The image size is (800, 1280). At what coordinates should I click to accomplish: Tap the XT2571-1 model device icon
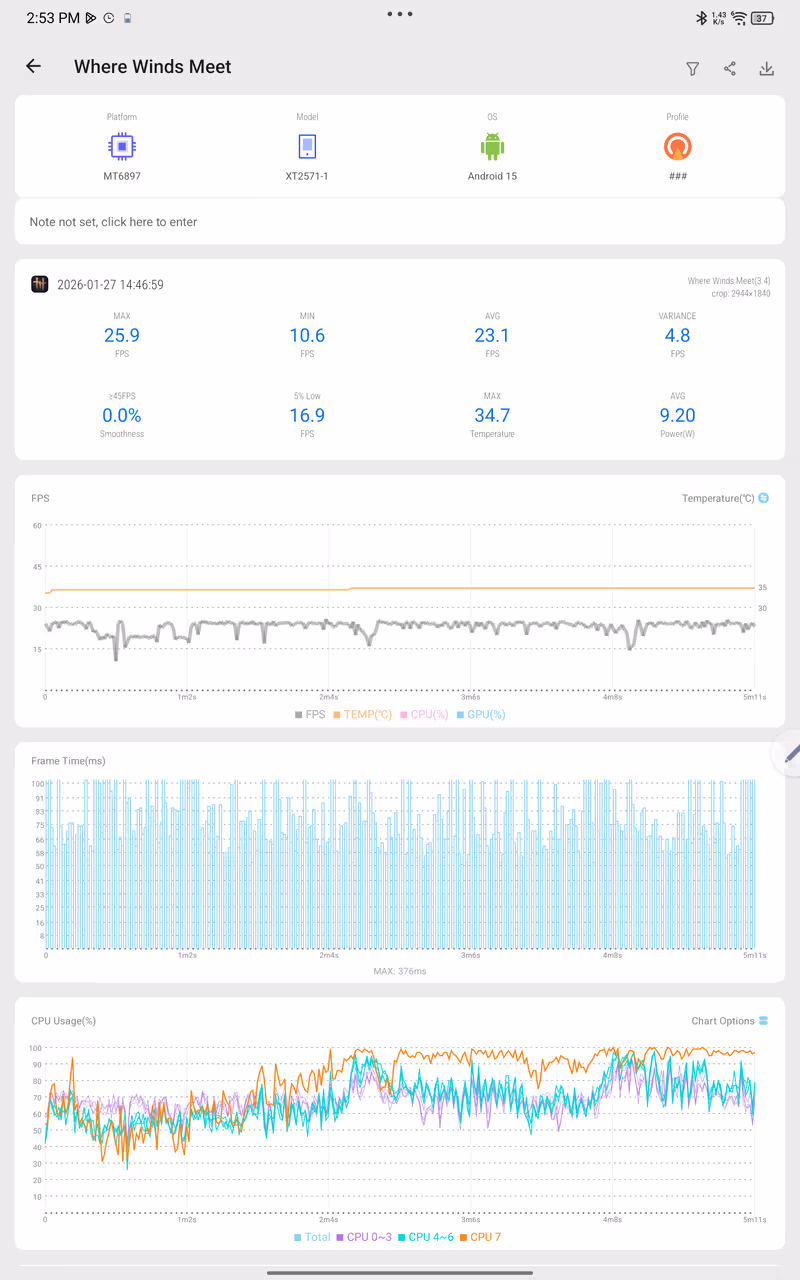tap(307, 147)
